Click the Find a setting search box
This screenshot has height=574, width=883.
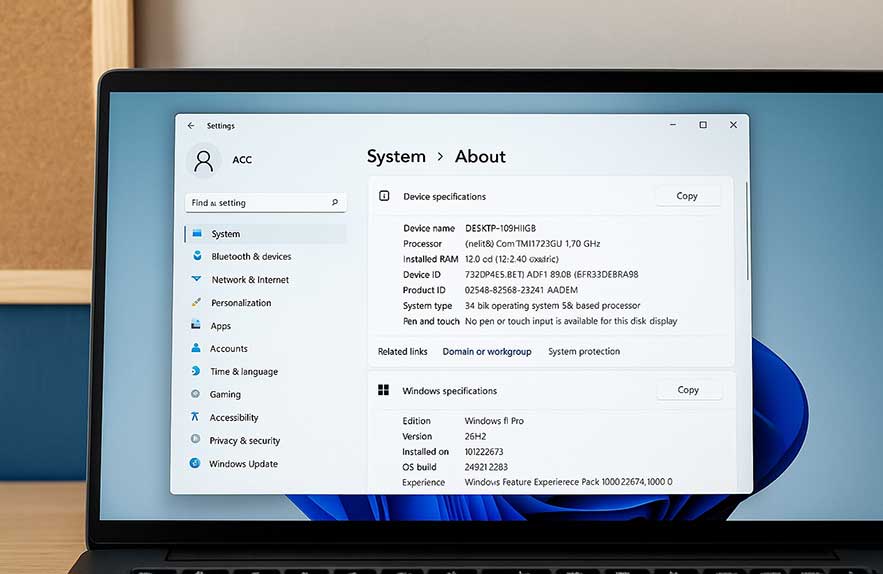265,203
